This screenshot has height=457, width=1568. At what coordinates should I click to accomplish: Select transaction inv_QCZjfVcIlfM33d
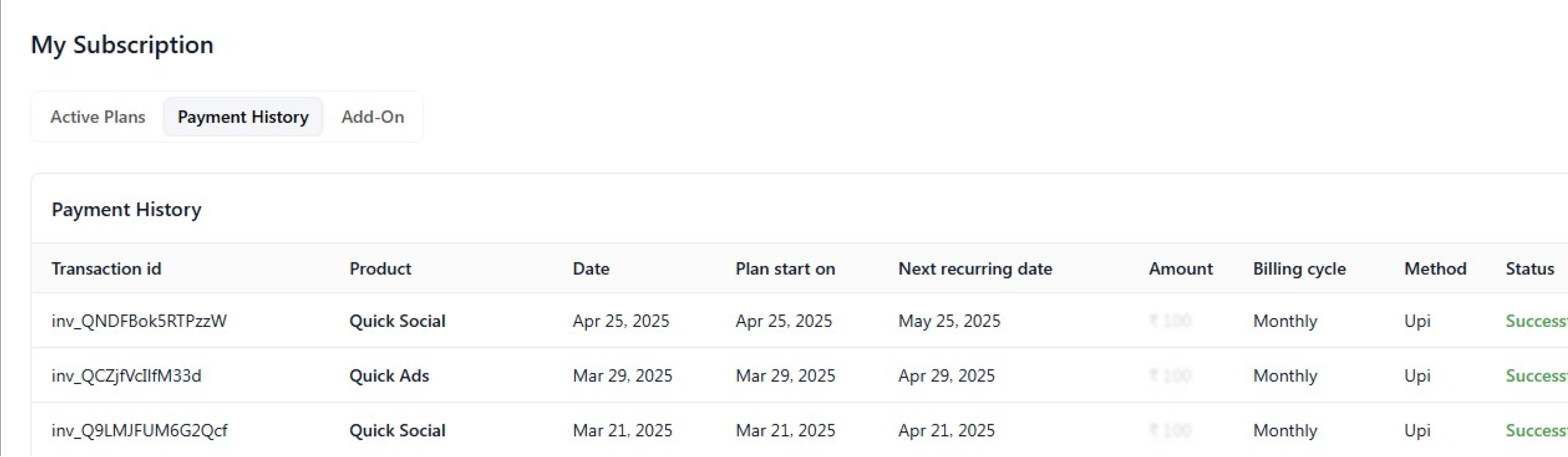click(x=126, y=376)
